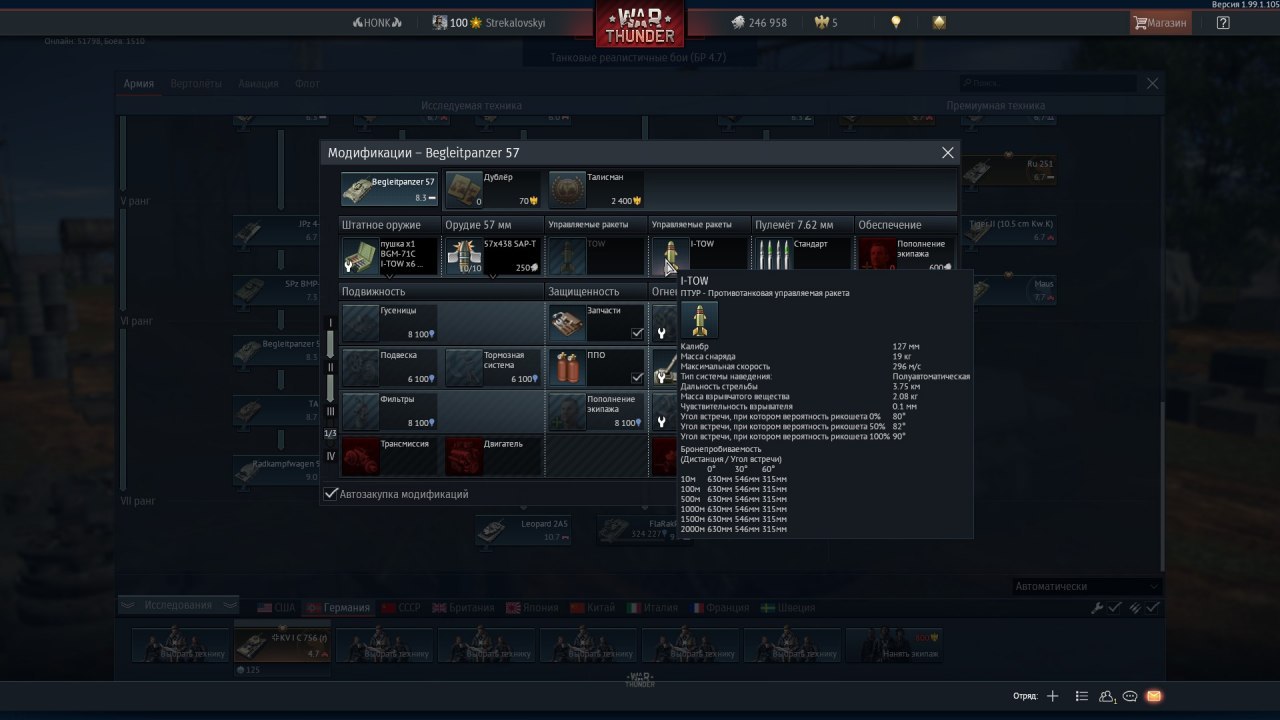This screenshot has height=720, width=1280.
Task: Click the research tree search field
Action: (x=1049, y=83)
